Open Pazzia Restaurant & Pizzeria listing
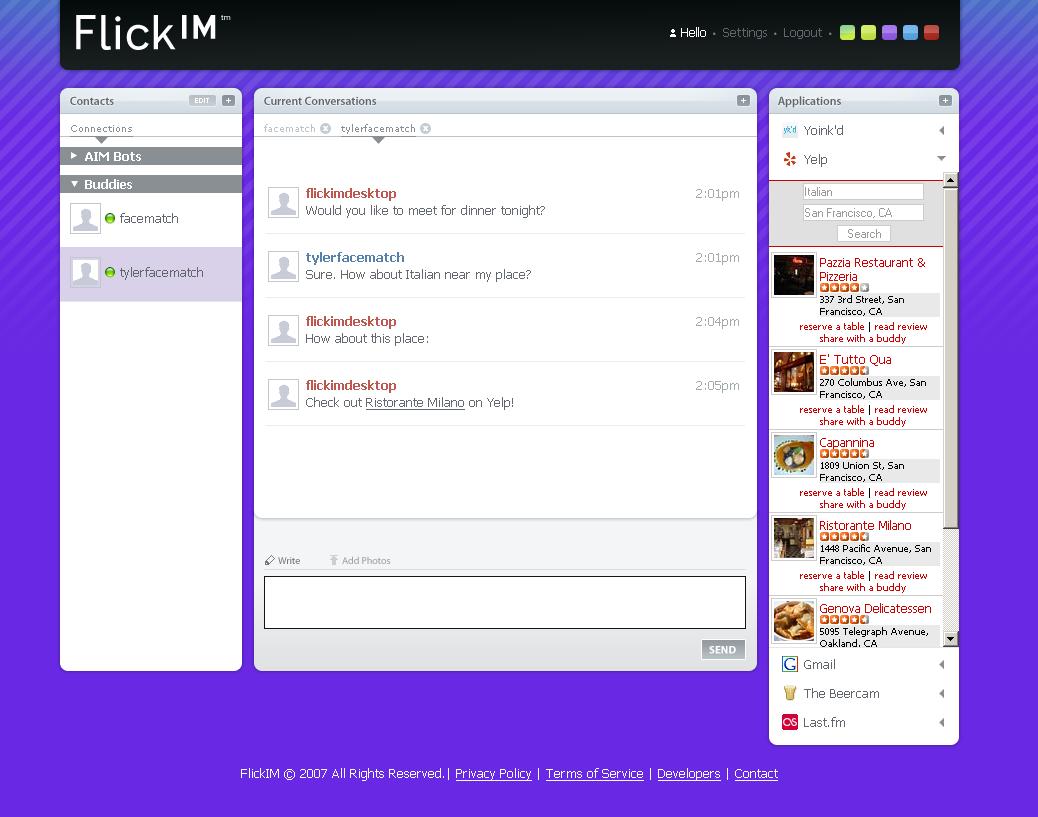1038x817 pixels. (x=872, y=269)
